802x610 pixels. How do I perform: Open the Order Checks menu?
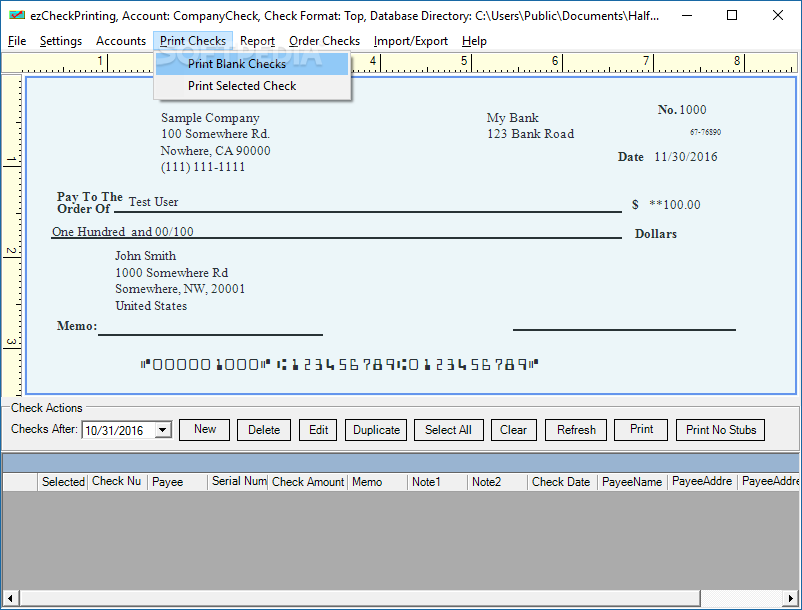click(x=324, y=41)
